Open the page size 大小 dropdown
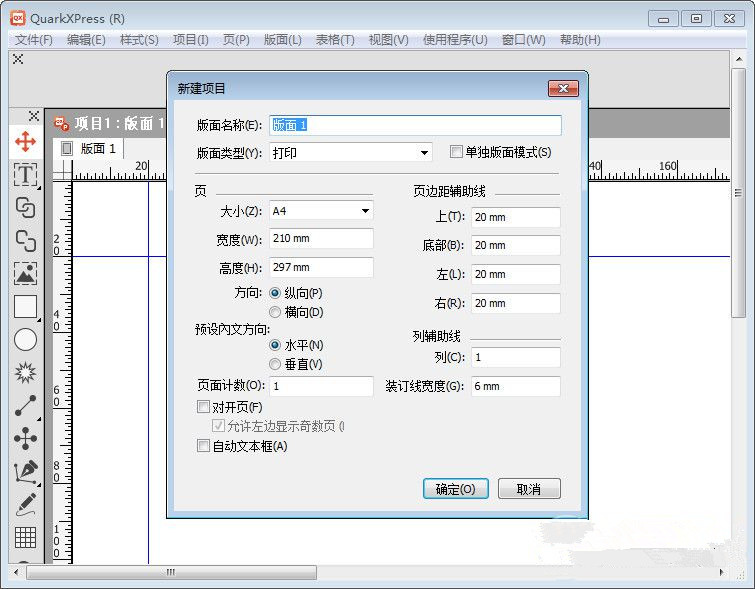 [x=321, y=210]
